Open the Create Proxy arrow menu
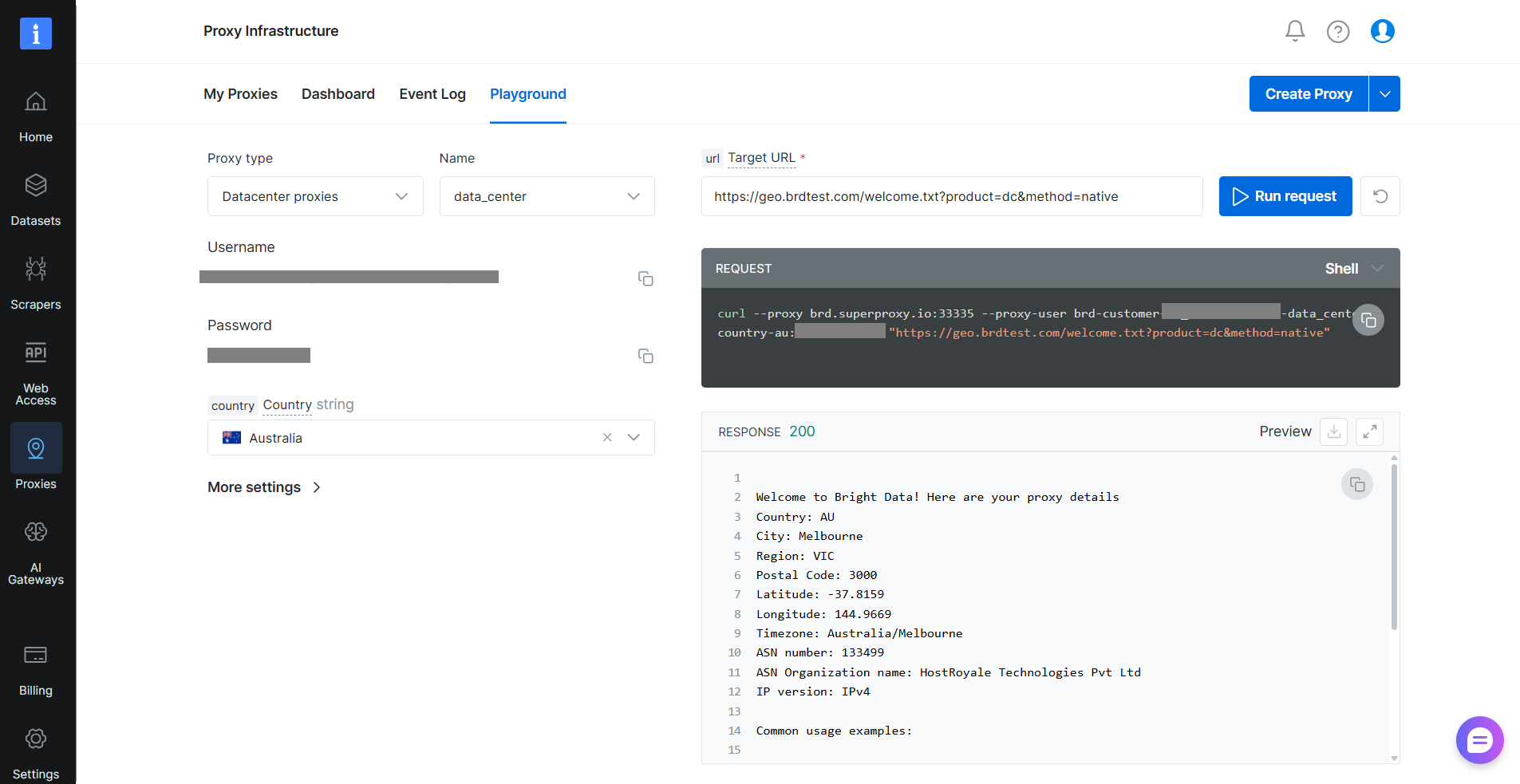1520x784 pixels. pyautogui.click(x=1385, y=94)
